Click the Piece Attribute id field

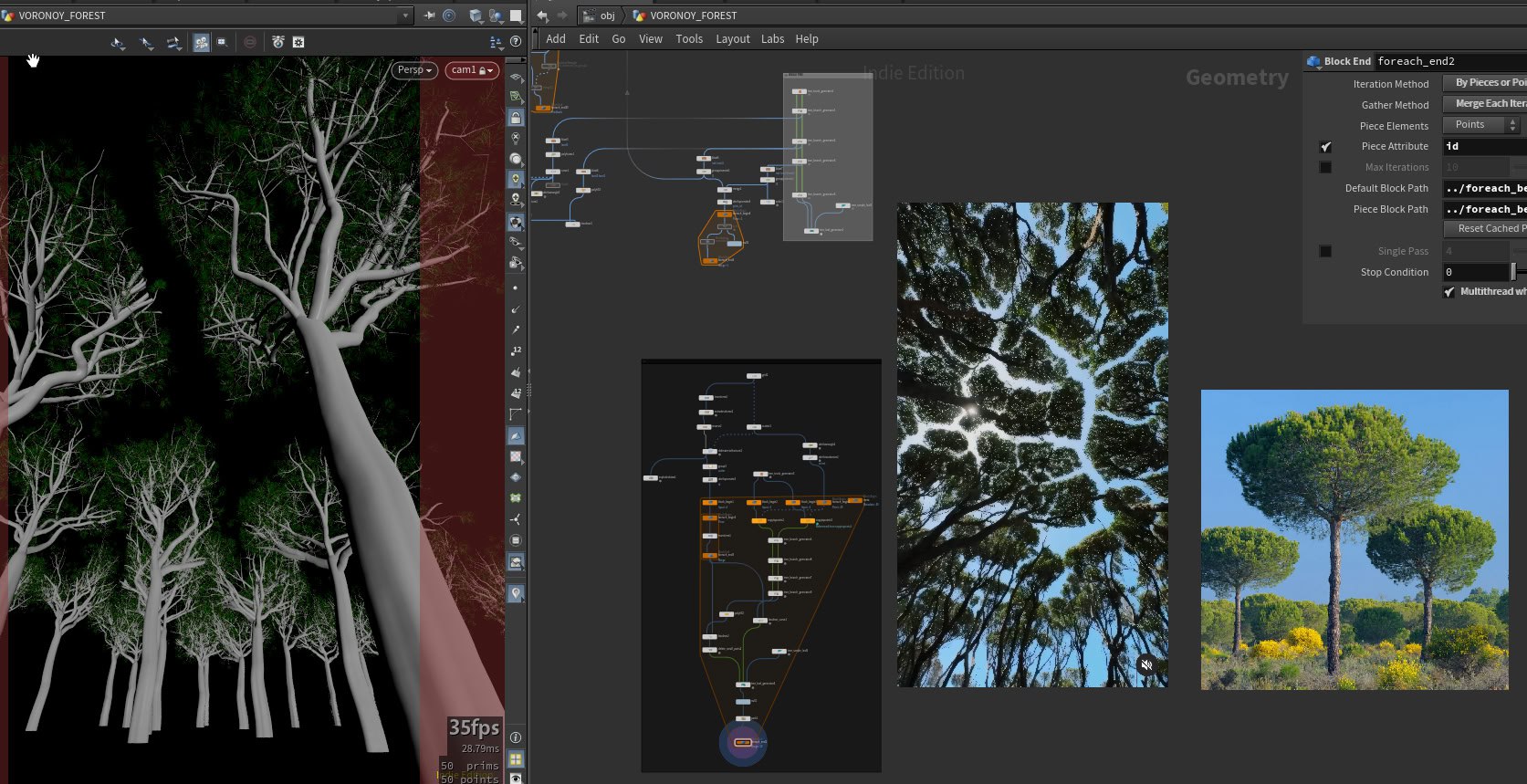[x=1485, y=146]
